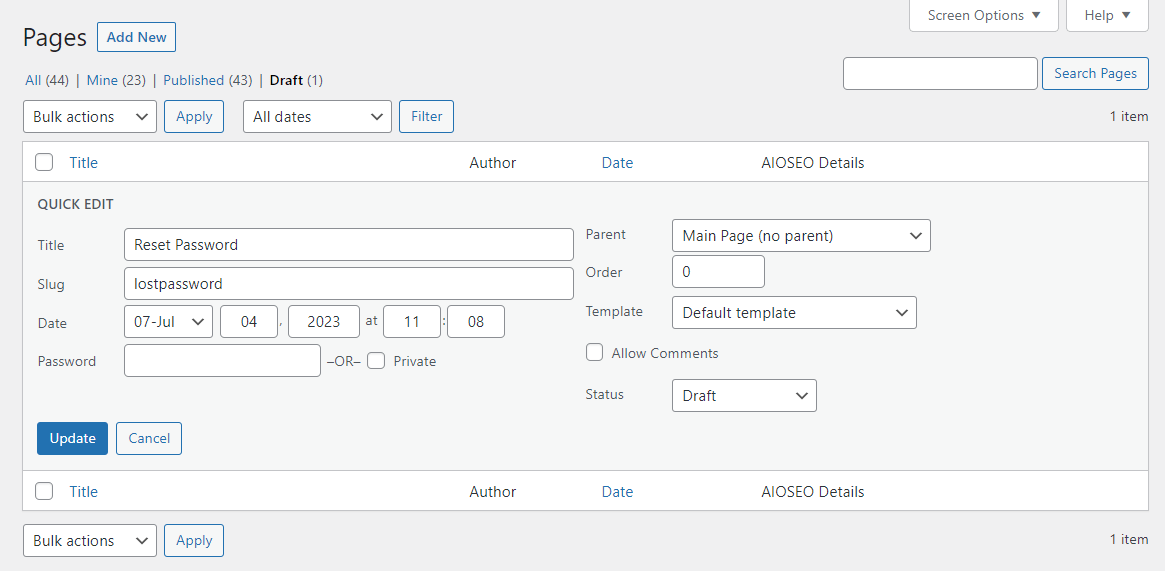The image size is (1165, 571).
Task: Click the Search Pages button
Action: pos(1095,73)
